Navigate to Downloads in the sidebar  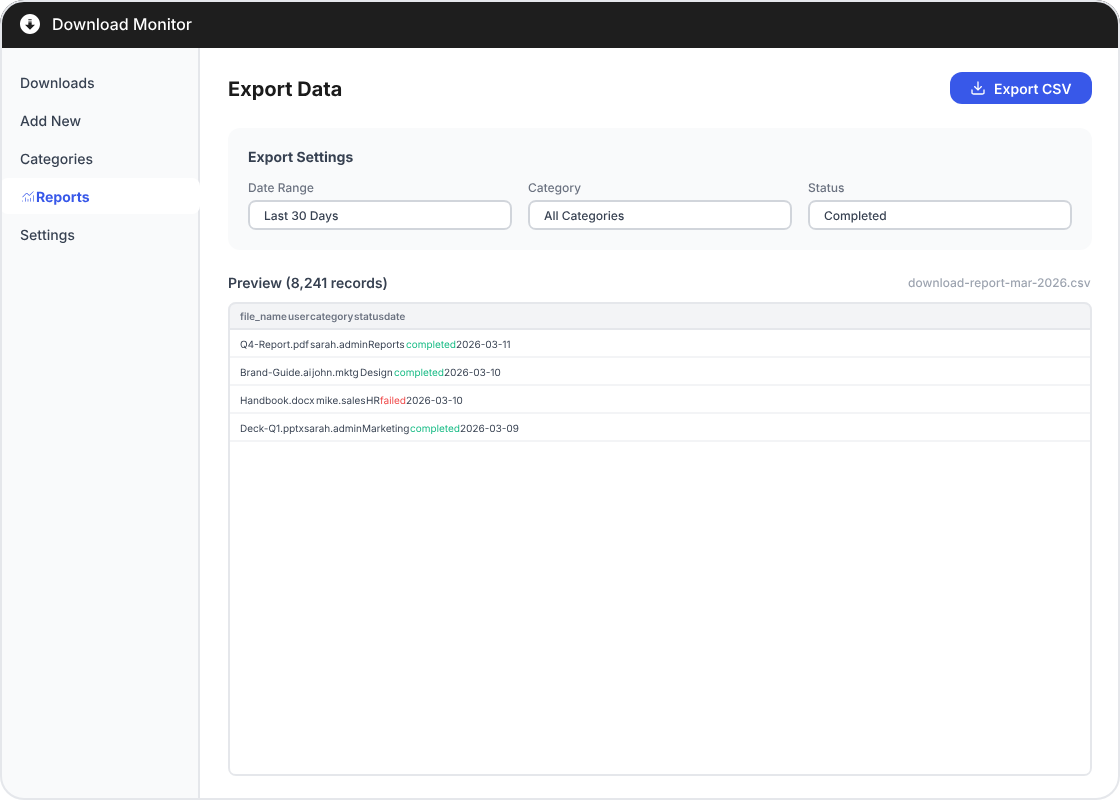(x=57, y=83)
